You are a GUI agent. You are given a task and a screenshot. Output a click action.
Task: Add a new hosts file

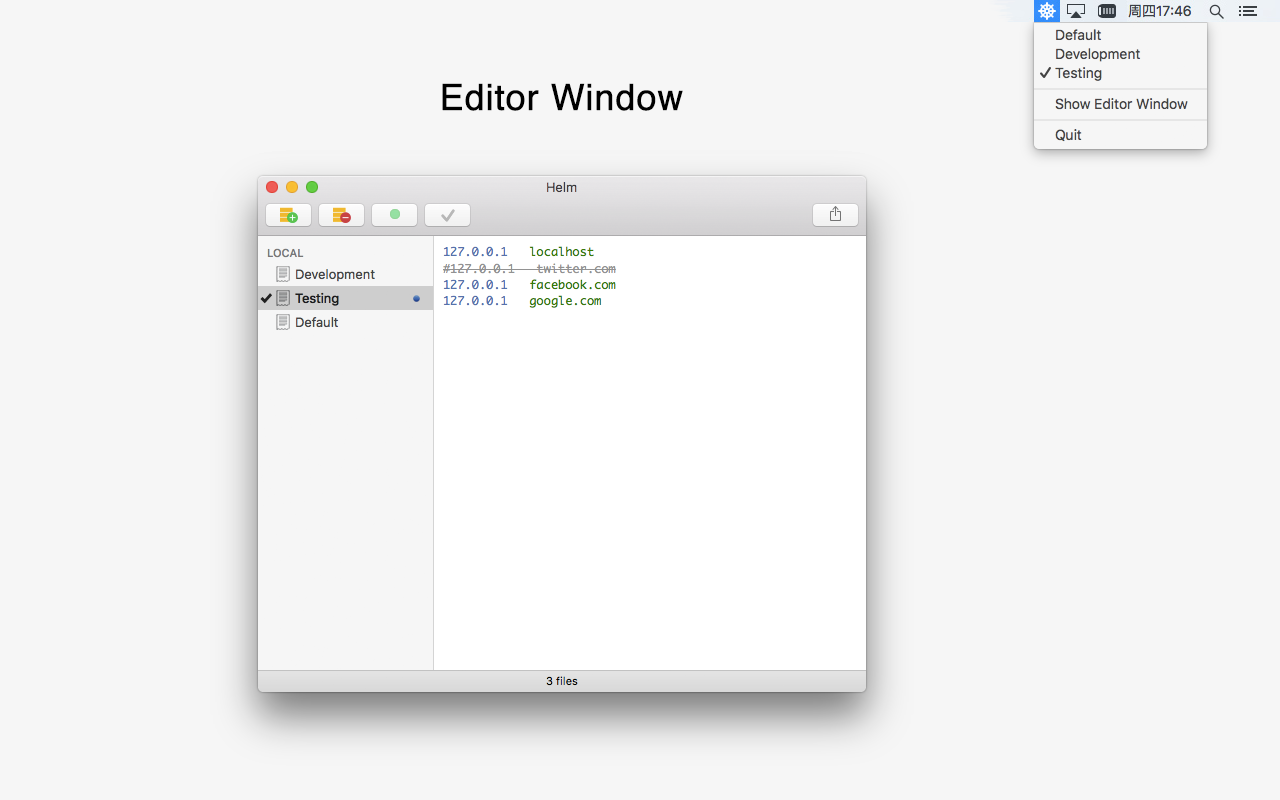tap(288, 214)
